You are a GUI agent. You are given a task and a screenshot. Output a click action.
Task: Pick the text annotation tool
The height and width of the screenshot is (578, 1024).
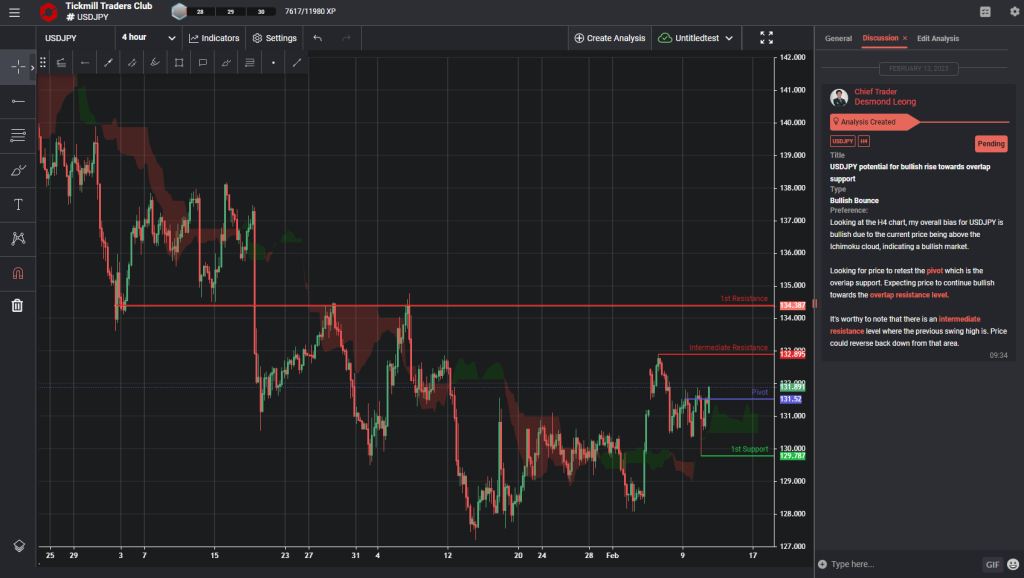click(x=16, y=203)
